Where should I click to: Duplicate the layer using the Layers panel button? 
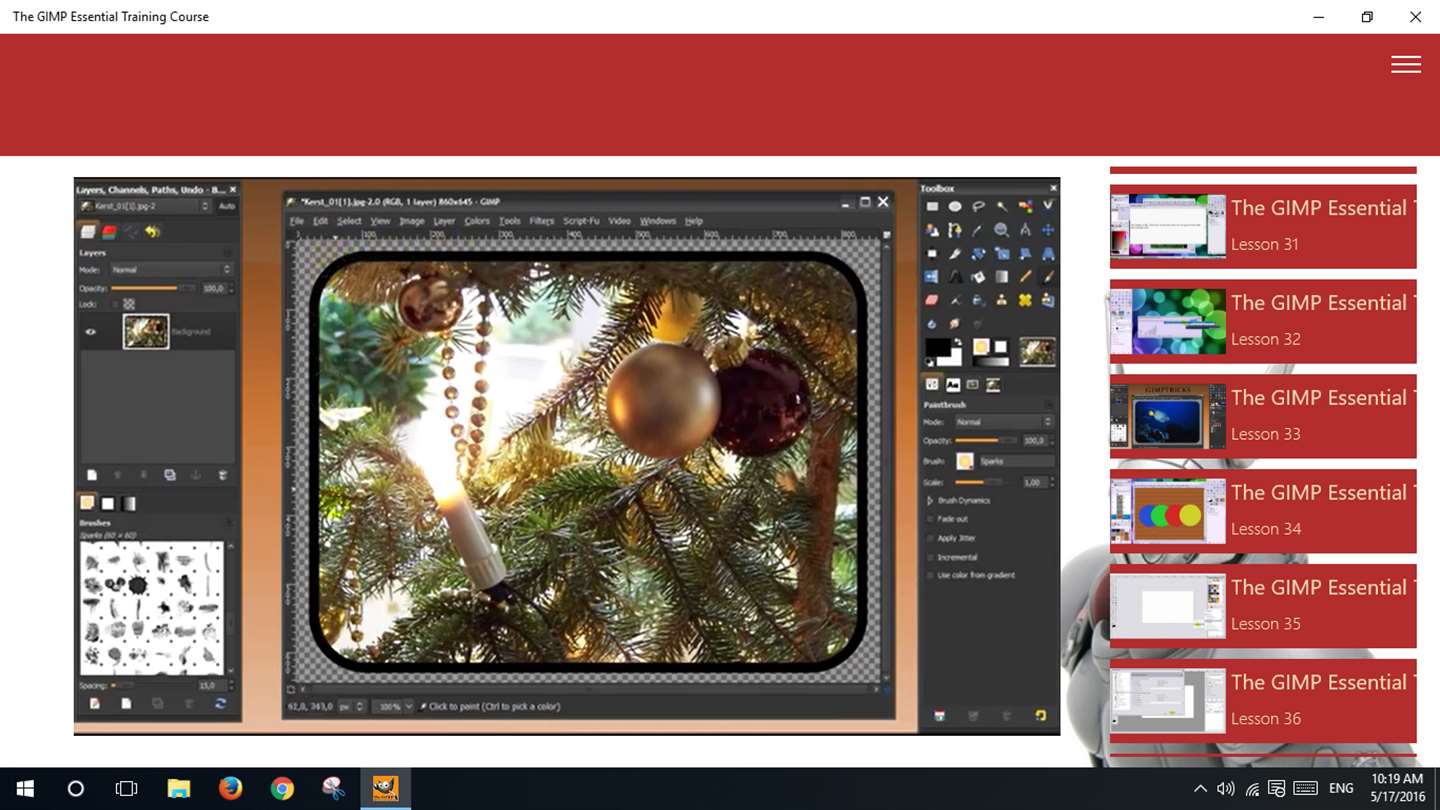(x=170, y=475)
